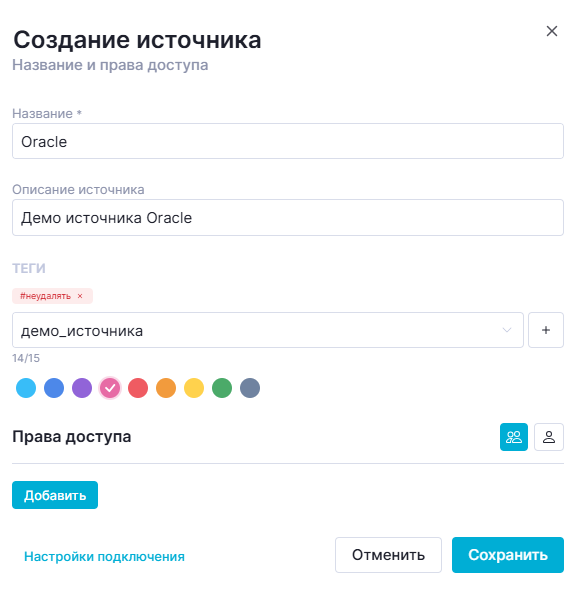Switch access rights to single user view
Screen dimensions: 583x597
(x=549, y=437)
